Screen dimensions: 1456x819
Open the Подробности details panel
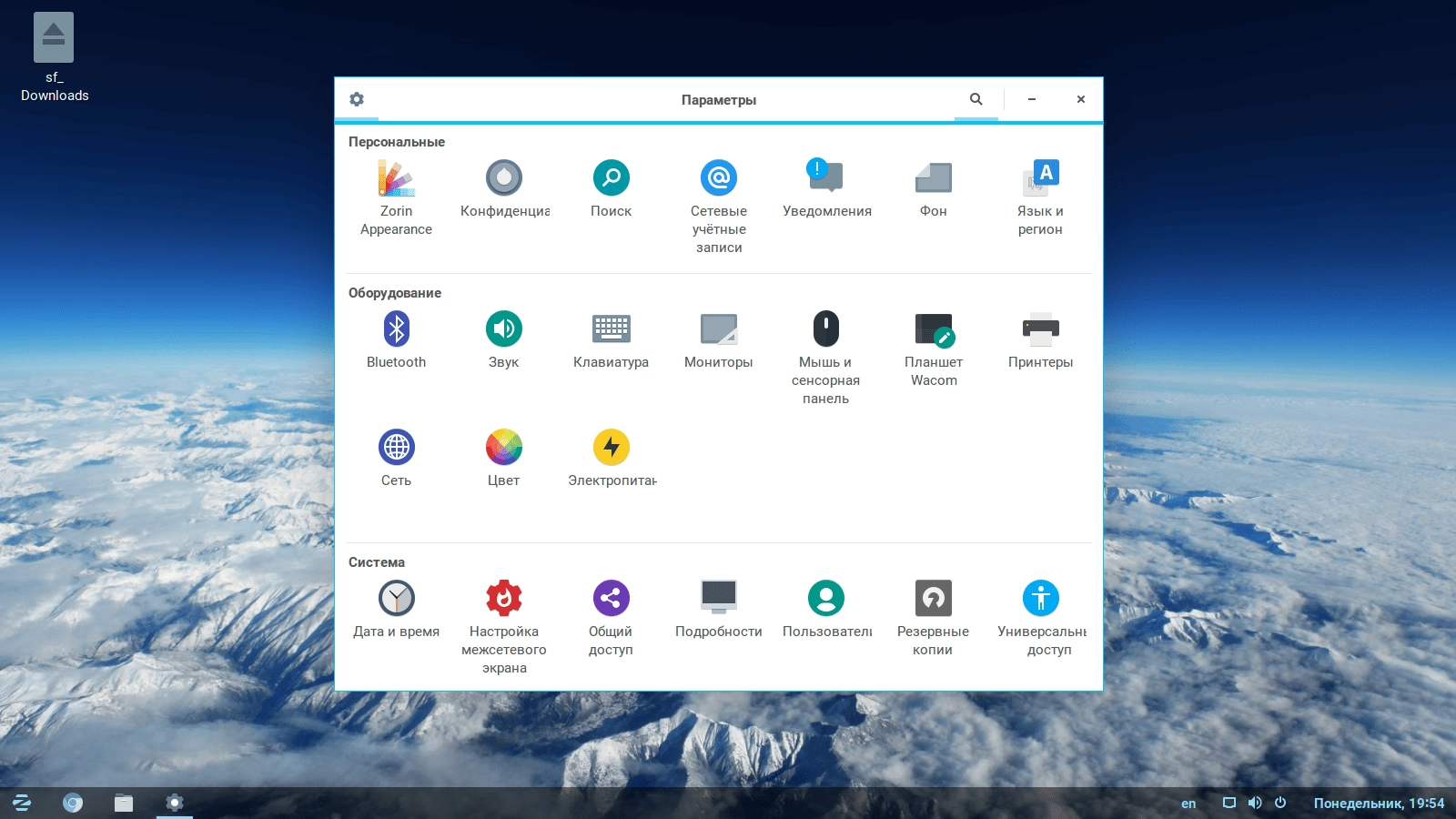[x=719, y=609]
